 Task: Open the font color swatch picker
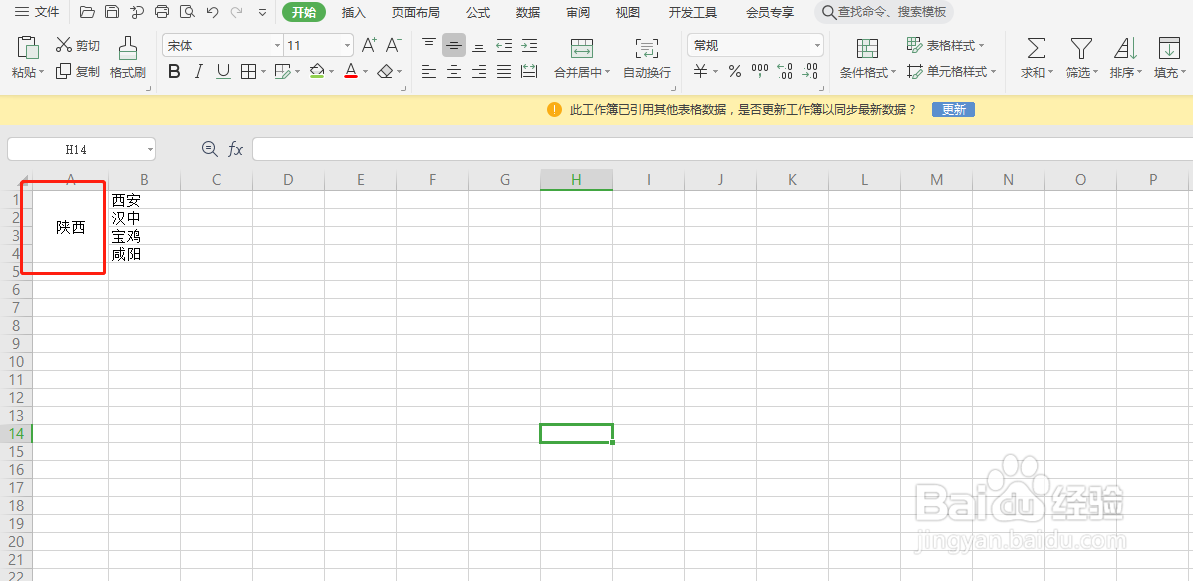364,72
